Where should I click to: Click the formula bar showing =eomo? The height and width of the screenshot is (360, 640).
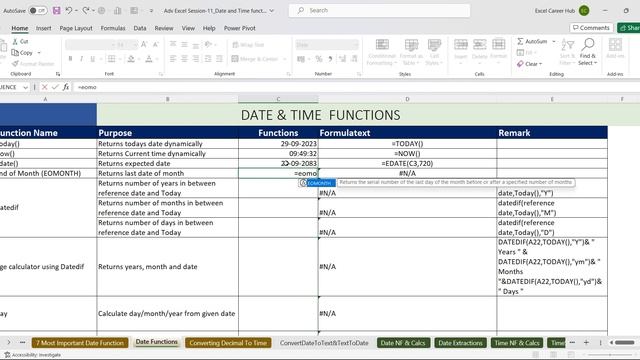tap(355, 87)
